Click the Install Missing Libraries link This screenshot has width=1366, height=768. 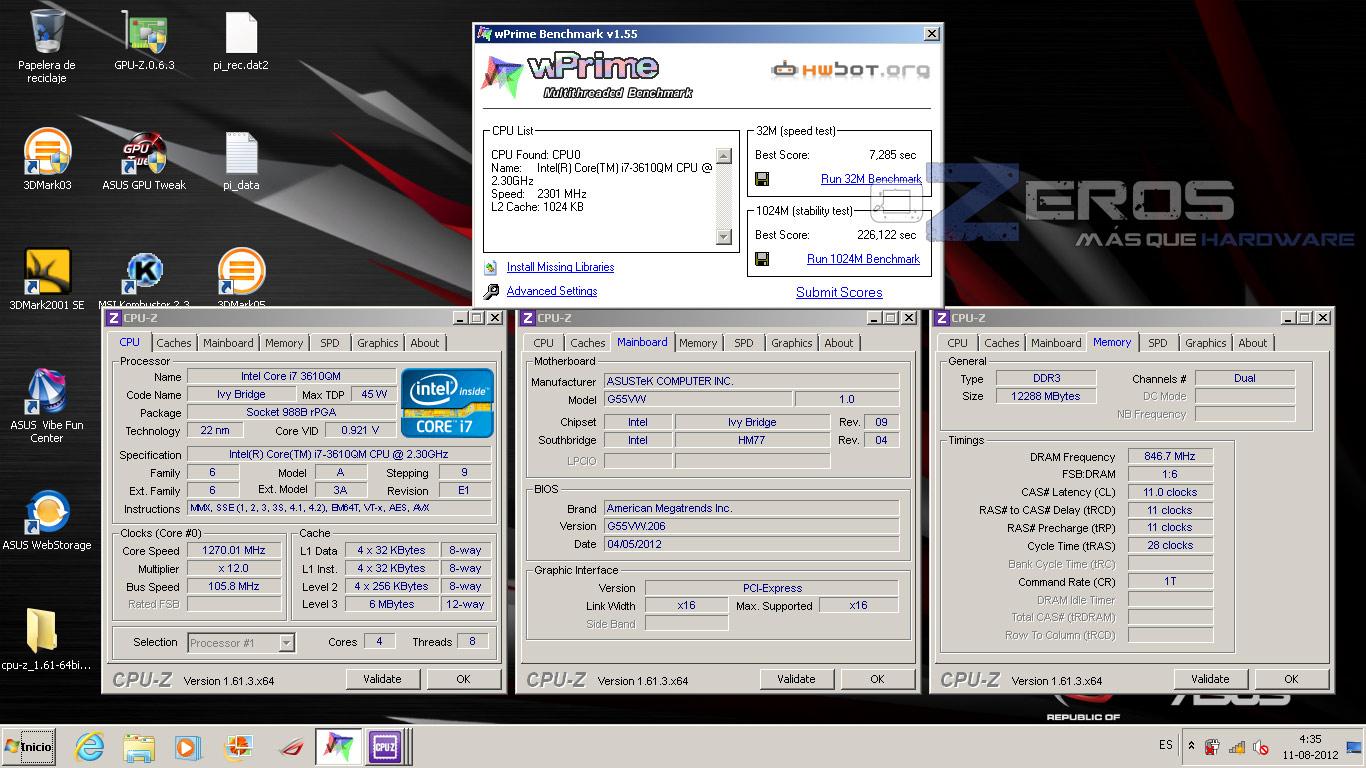[560, 267]
